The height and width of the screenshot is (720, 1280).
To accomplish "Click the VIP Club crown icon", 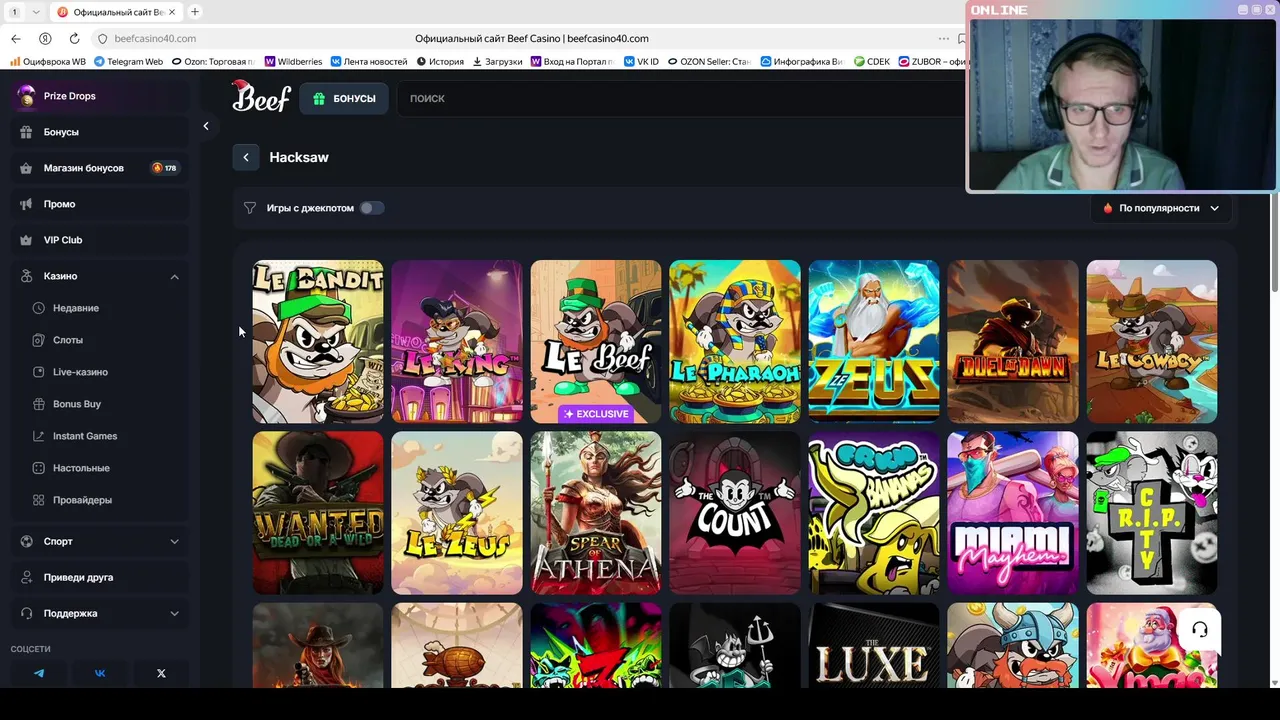I will [x=26, y=240].
